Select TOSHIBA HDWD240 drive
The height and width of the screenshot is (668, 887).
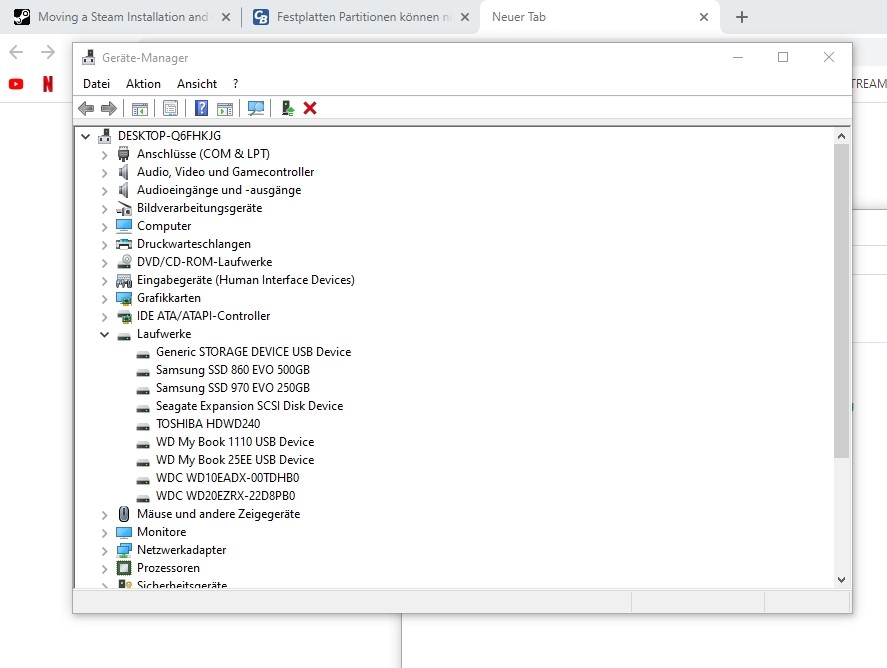208,424
